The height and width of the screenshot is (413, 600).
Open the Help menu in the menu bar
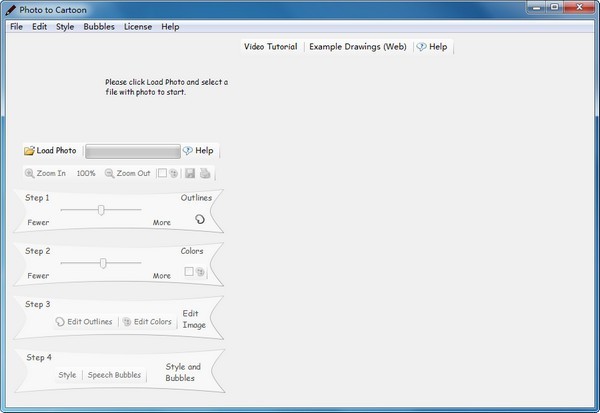point(170,27)
